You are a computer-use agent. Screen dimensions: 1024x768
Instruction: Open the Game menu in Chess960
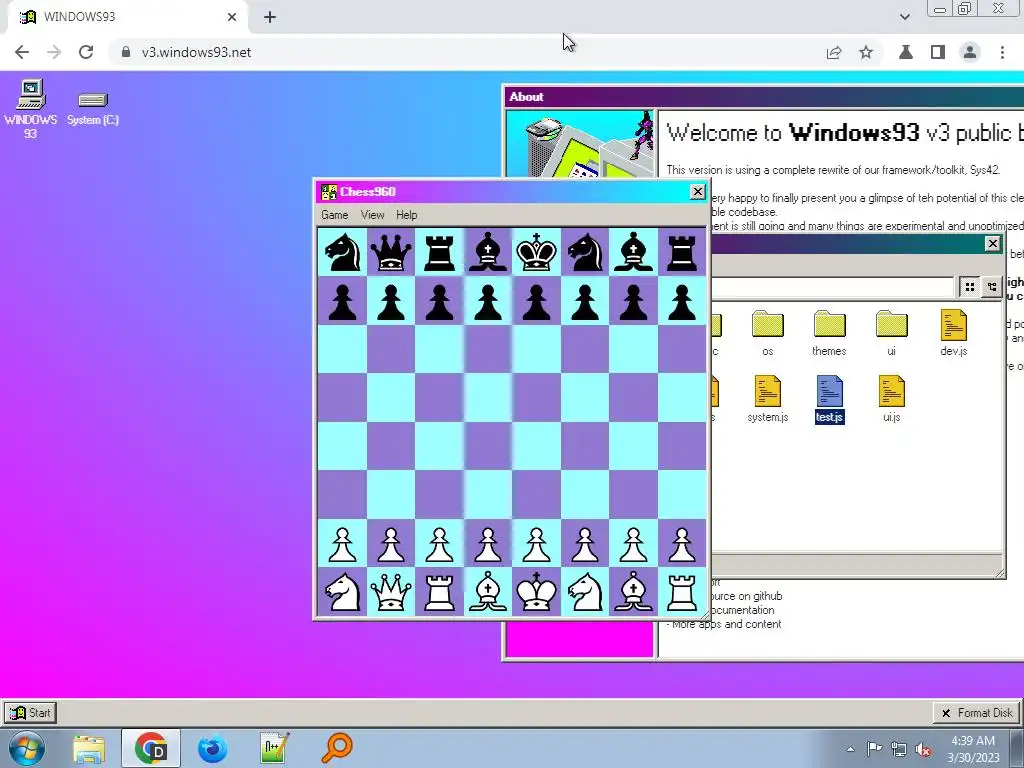334,215
